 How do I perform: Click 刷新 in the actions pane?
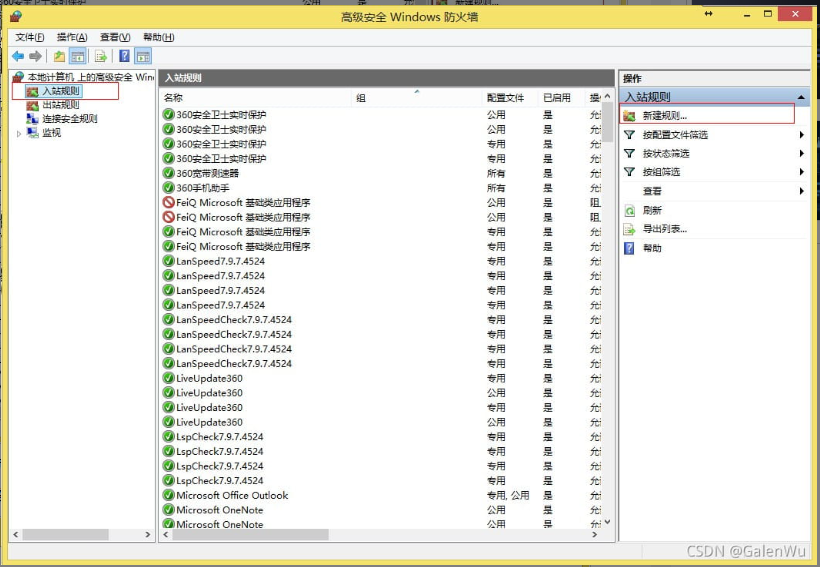(652, 210)
